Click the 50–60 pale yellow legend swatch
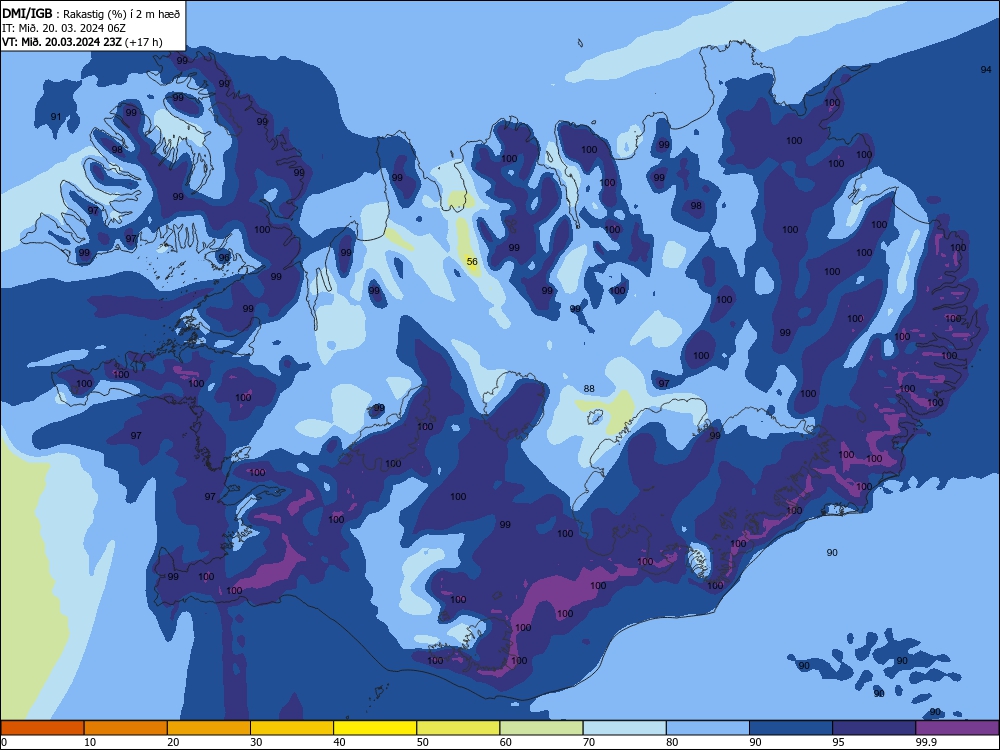The width and height of the screenshot is (1000, 750). [x=459, y=728]
